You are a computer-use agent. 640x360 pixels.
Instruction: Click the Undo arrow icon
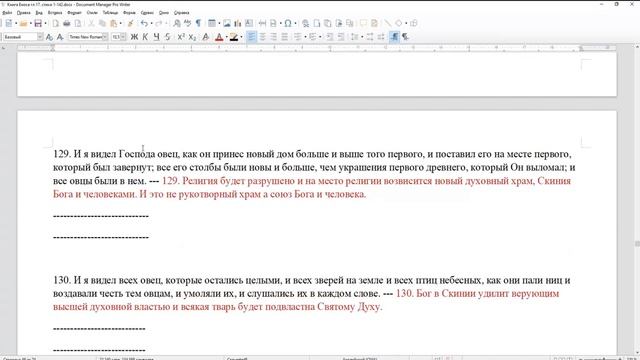tap(144, 24)
